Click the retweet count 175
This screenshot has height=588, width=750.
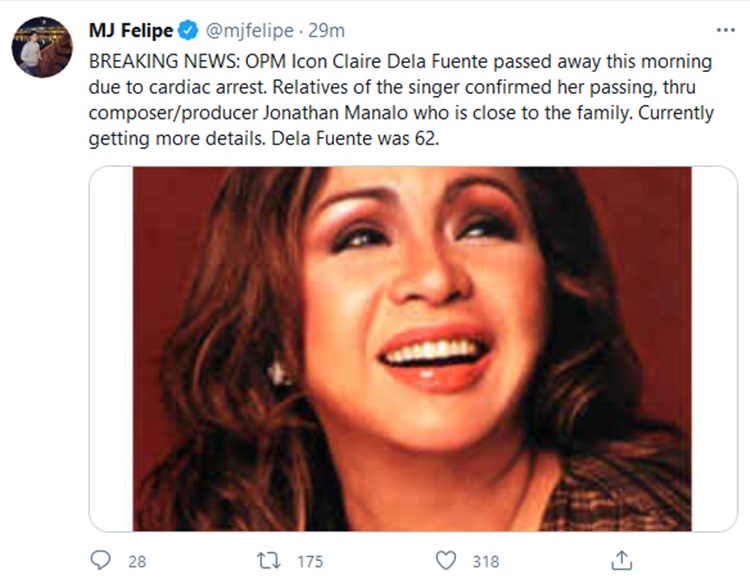pyautogui.click(x=311, y=561)
